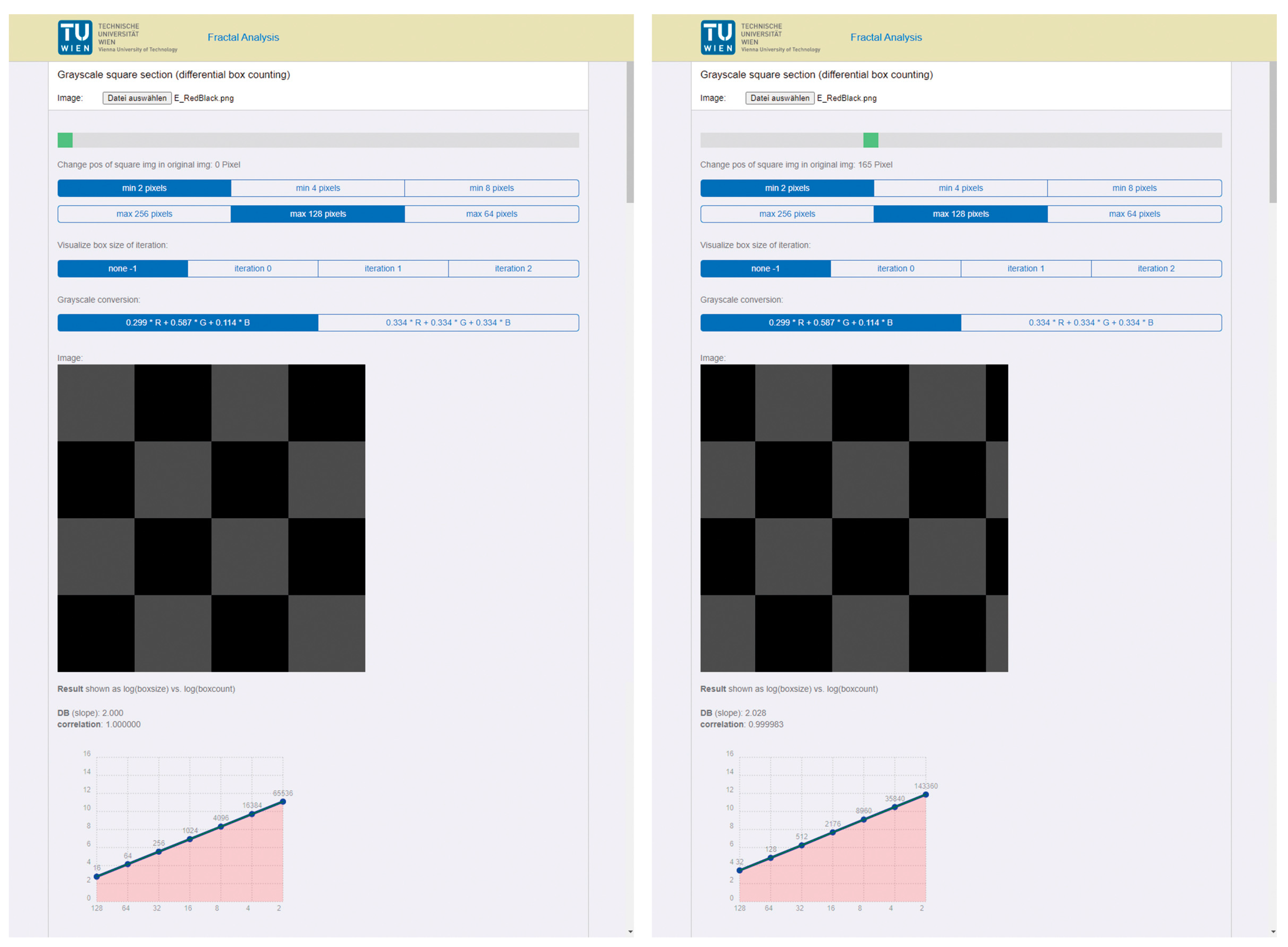This screenshot has height=947, width=1288.
Task: Open Fractal Analysis link in right window
Action: [886, 37]
